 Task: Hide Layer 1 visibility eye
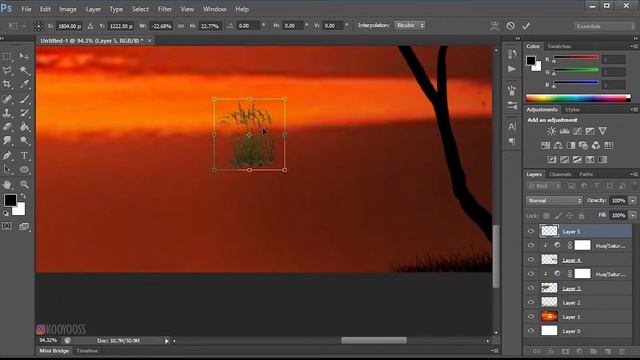click(x=531, y=317)
